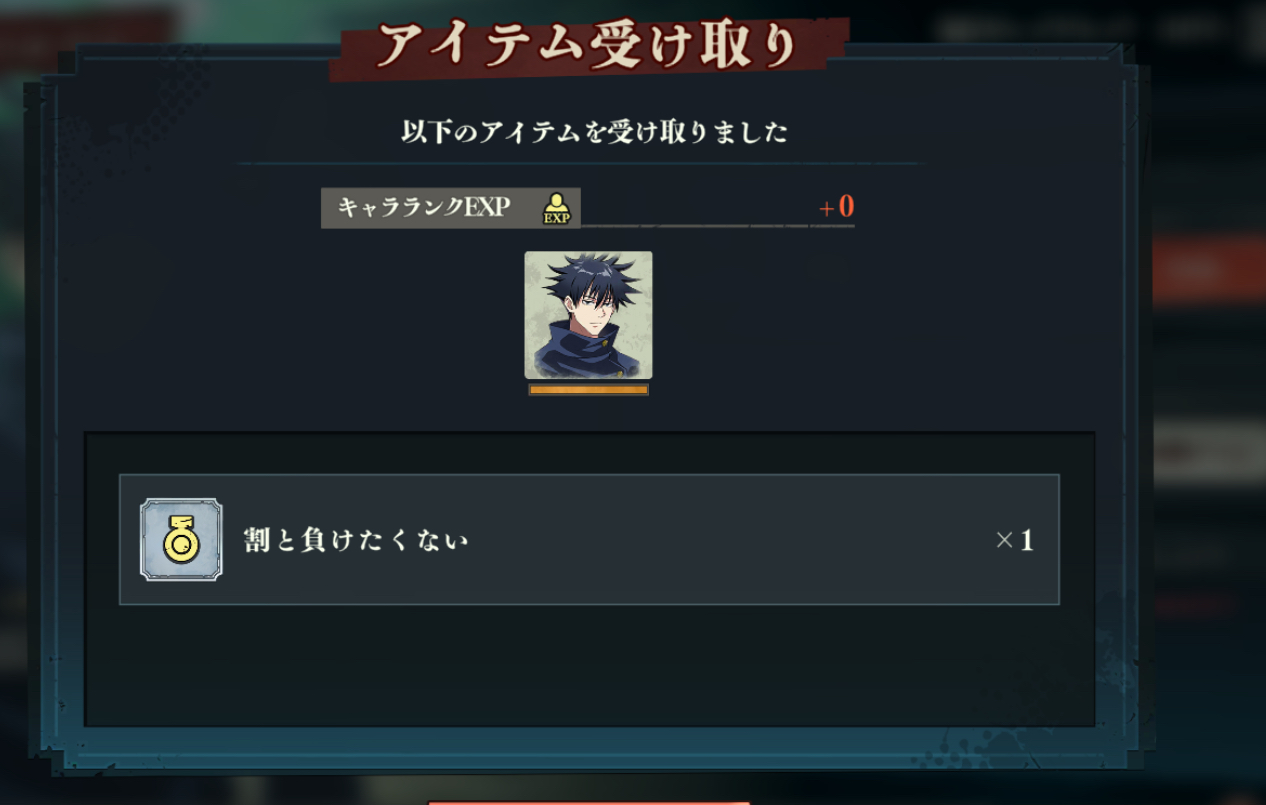Screen dimensions: 1266x805
Task: Select the 割と負けたくない item row
Action: 589,540
